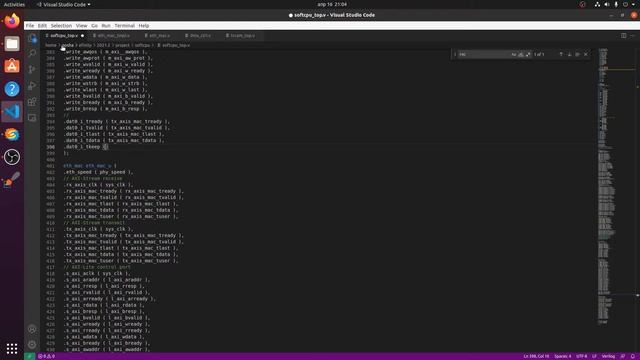Open the clock and calendar in top bar

(332, 4)
